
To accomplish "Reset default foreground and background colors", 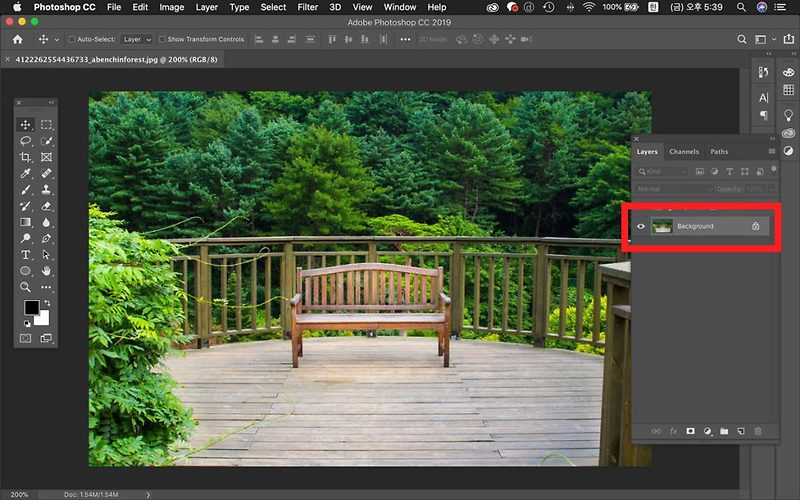I will [x=27, y=323].
